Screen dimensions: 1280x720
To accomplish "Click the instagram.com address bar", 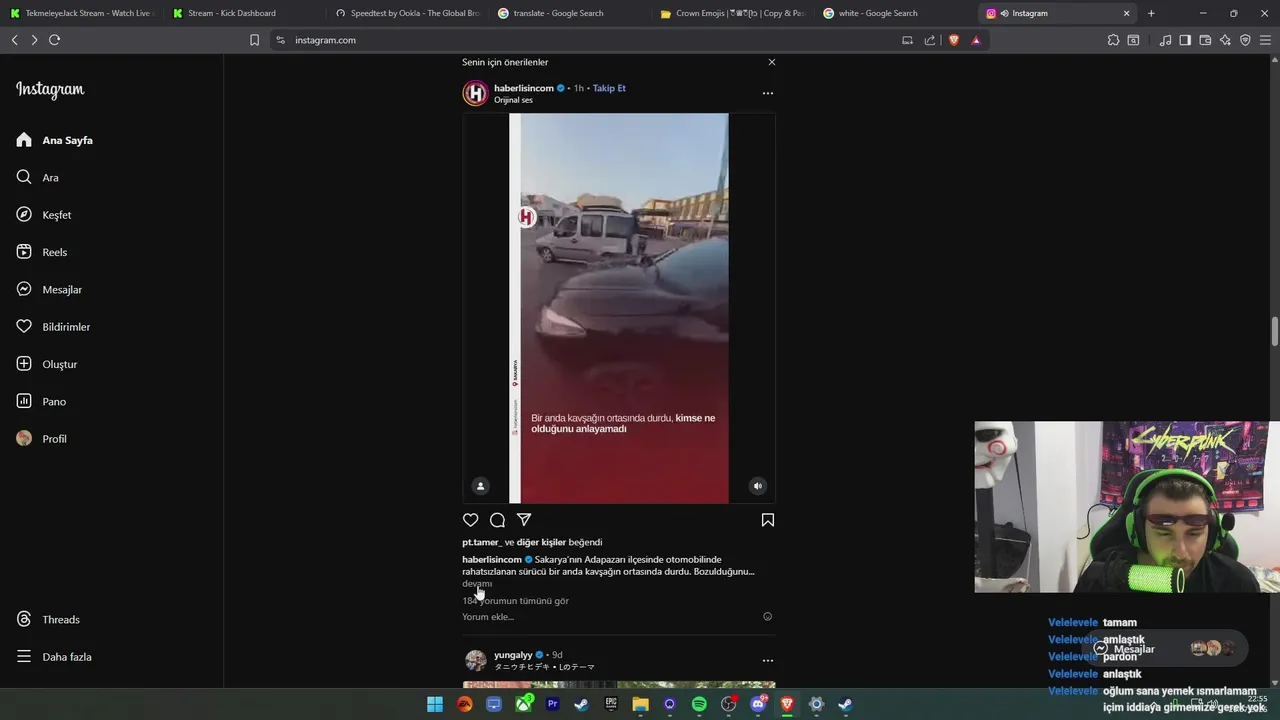I will point(590,40).
